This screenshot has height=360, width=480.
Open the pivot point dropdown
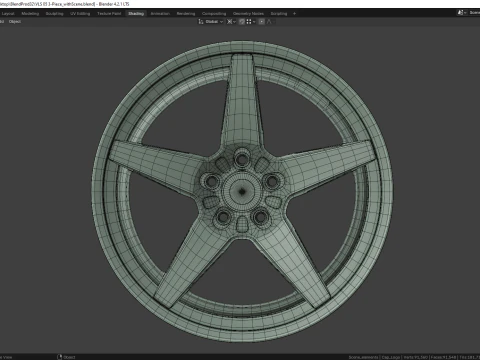tap(231, 22)
